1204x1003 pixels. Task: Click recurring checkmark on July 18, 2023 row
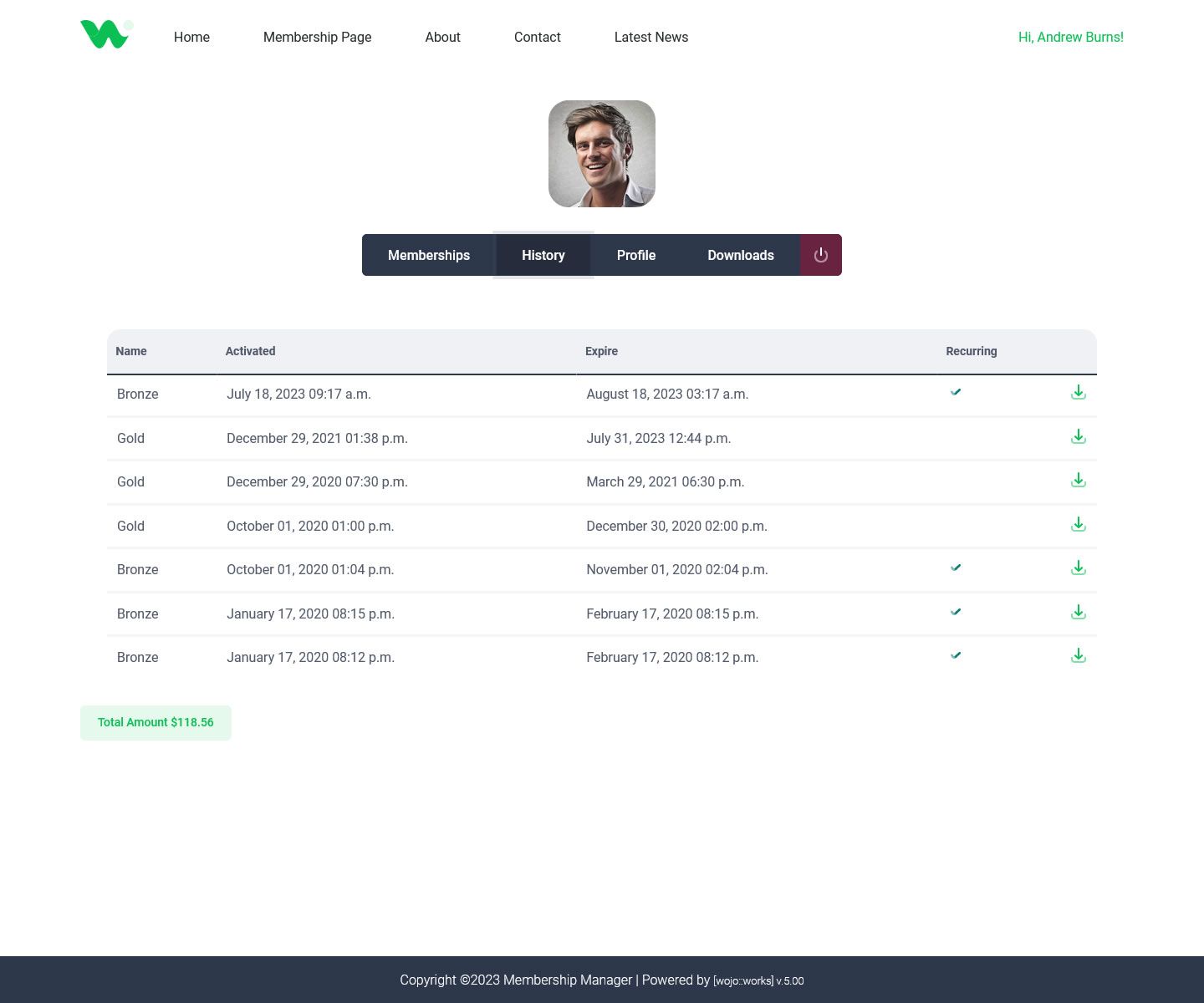click(956, 392)
